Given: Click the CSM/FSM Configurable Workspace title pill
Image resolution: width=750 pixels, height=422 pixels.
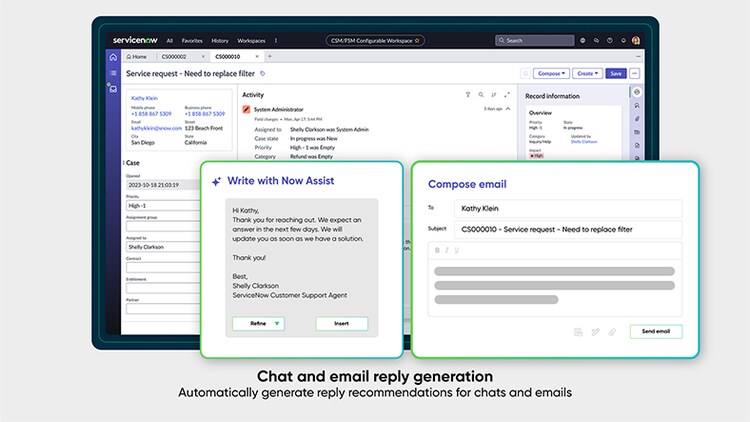Looking at the screenshot, I should tap(375, 41).
